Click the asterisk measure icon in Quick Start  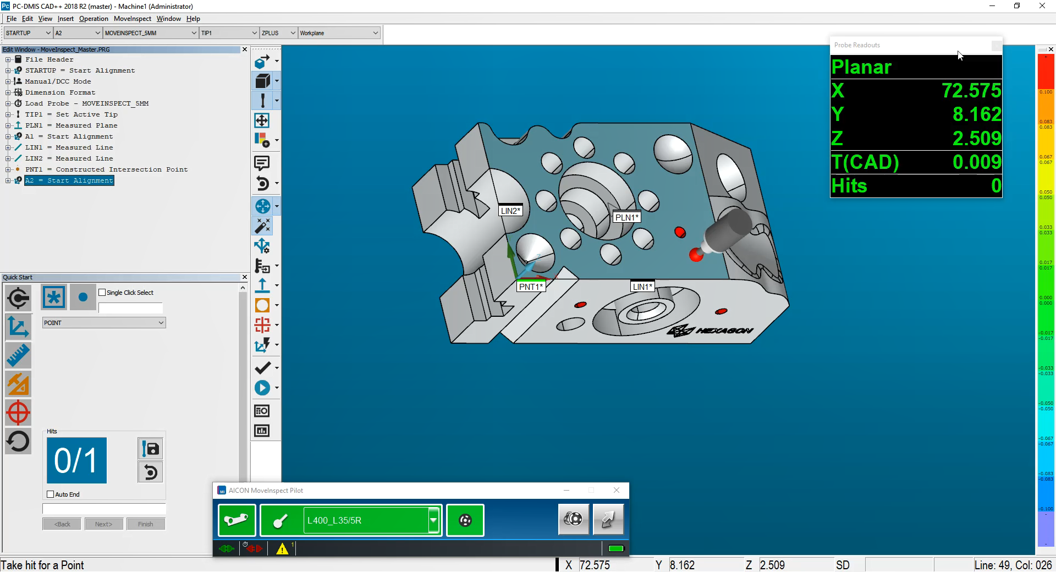[x=53, y=297]
